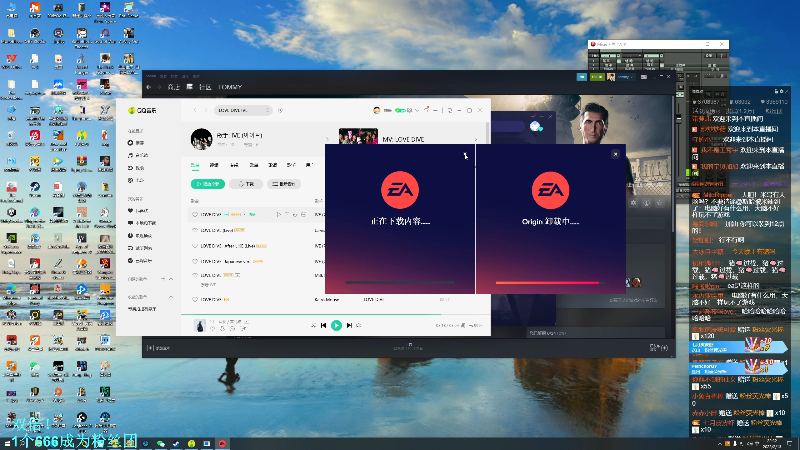Expand the IVE artist card chevron
This screenshot has height=450, width=800.
tap(327, 139)
